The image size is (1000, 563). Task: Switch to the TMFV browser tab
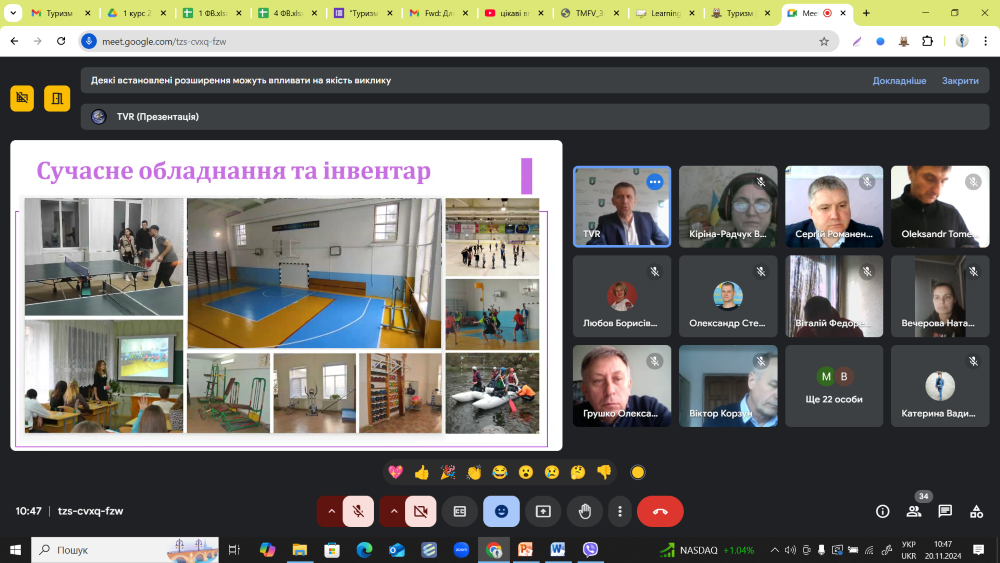click(590, 14)
